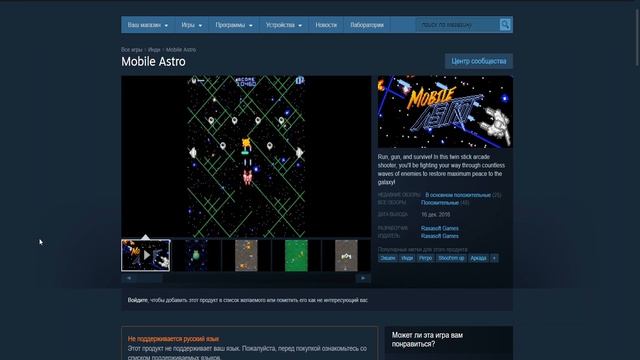Click the Run, gun, and survive description text
This screenshot has width=640, height=360.
pyautogui.click(x=441, y=169)
